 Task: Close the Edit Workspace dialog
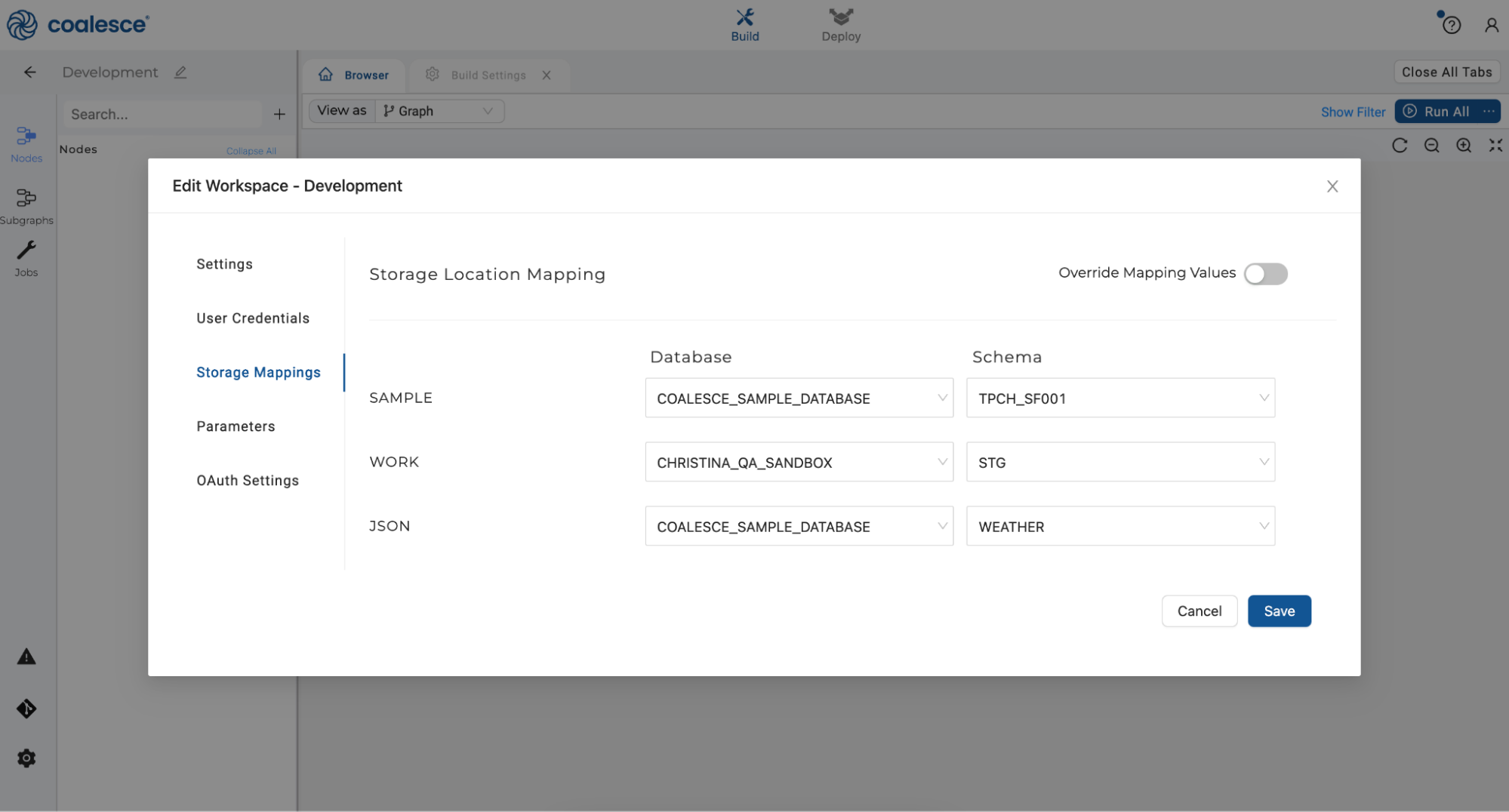(x=1332, y=186)
